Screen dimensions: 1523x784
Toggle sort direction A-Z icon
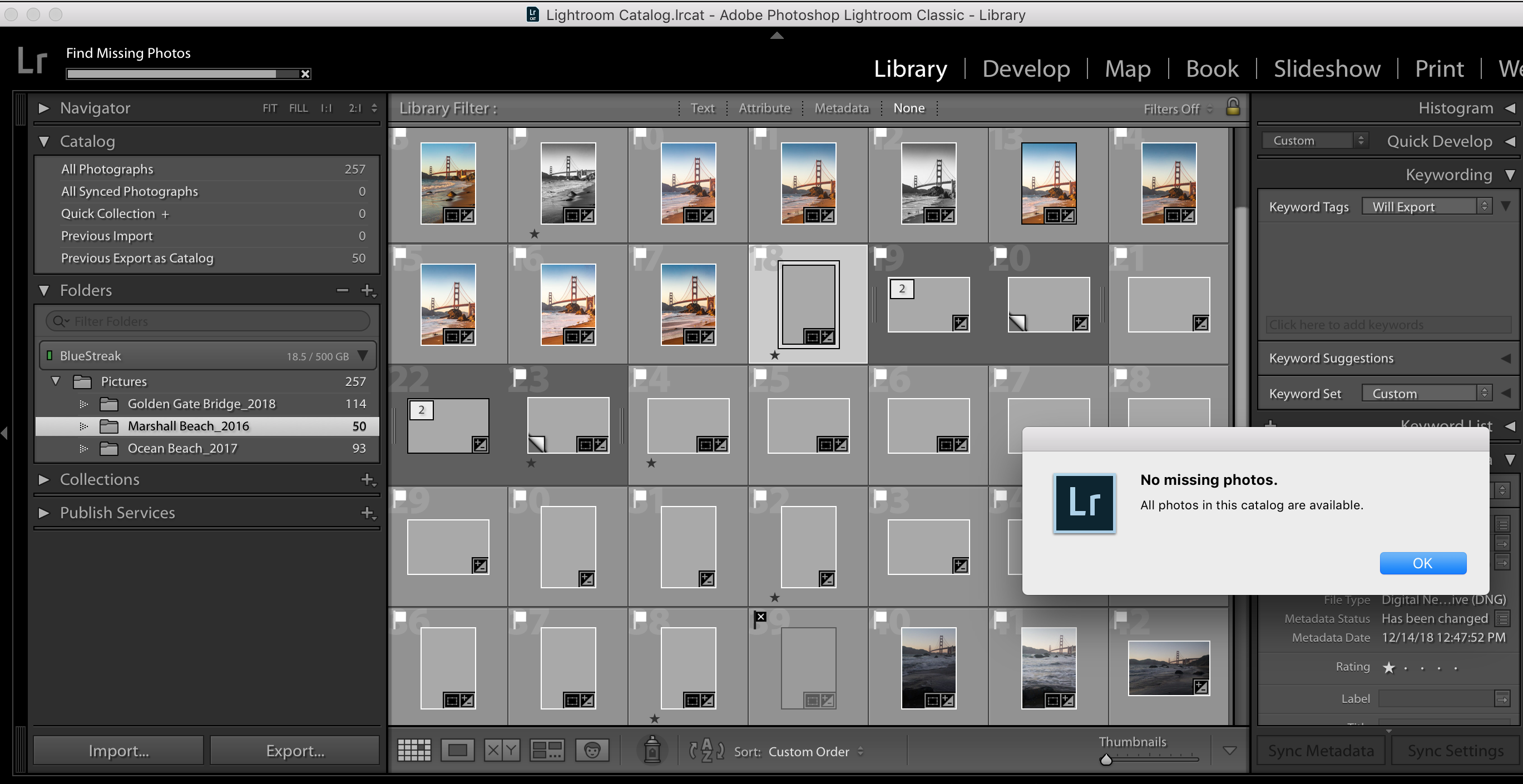click(x=706, y=750)
